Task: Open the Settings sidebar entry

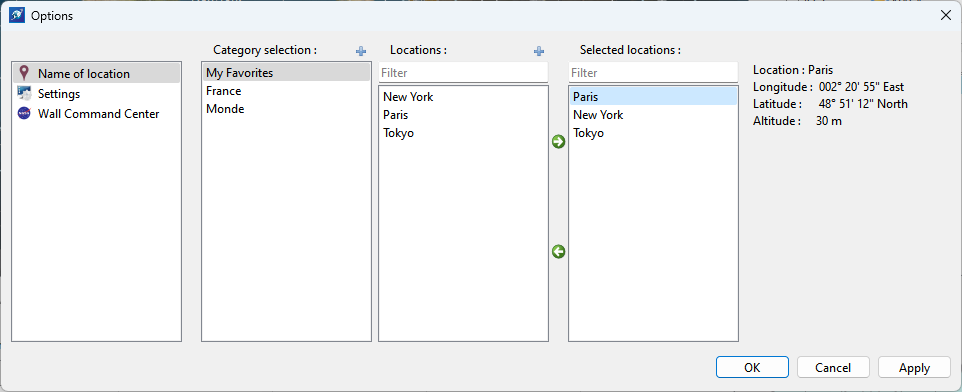Action: coord(97,94)
